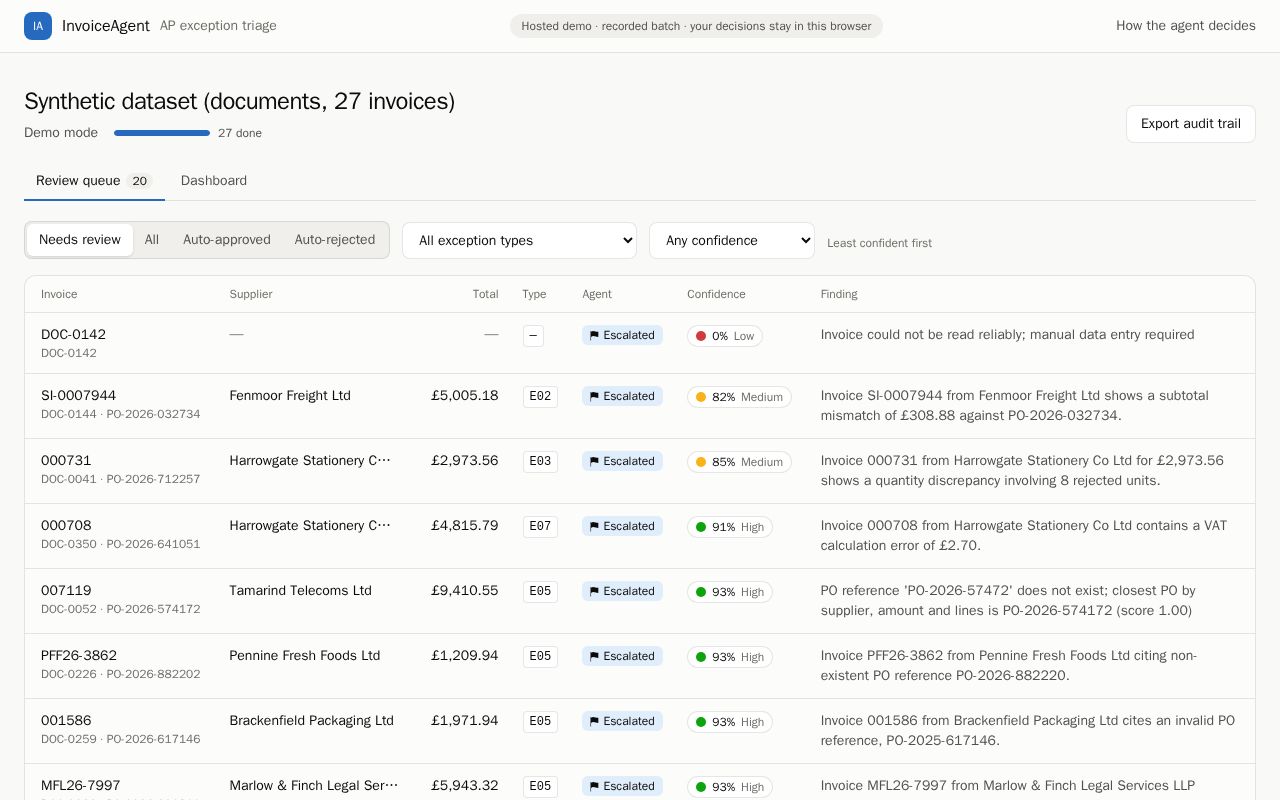Screen dimensions: 1280x800
Task: Click the 27 done progress bar
Action: [162, 133]
